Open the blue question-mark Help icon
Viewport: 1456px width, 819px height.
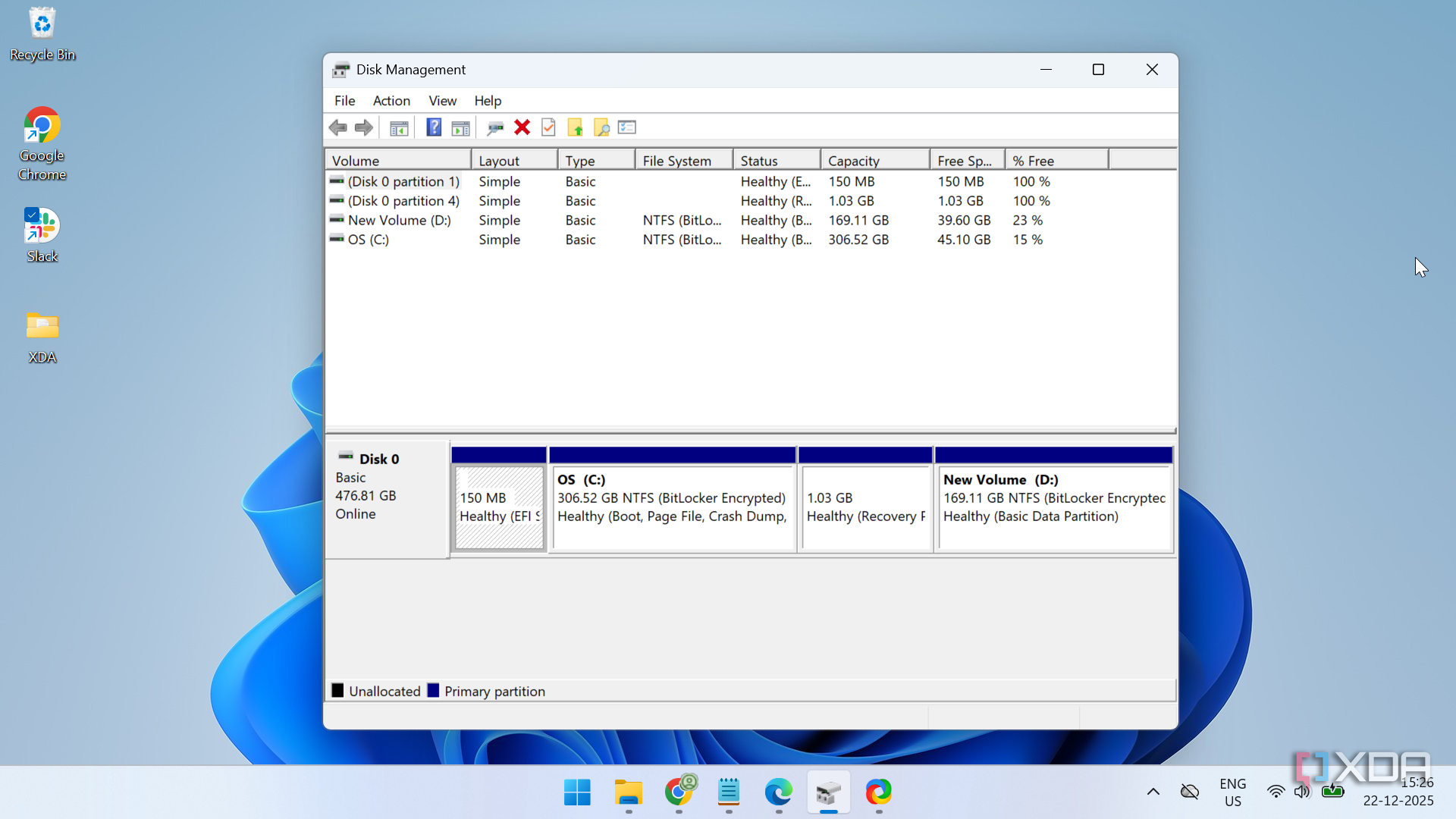pyautogui.click(x=434, y=127)
